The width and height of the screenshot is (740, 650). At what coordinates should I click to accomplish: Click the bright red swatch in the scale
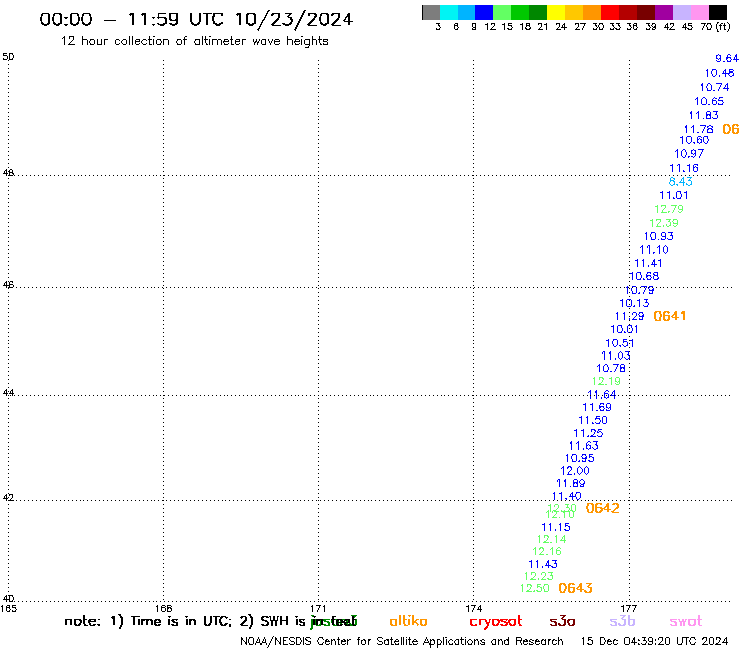(x=610, y=12)
